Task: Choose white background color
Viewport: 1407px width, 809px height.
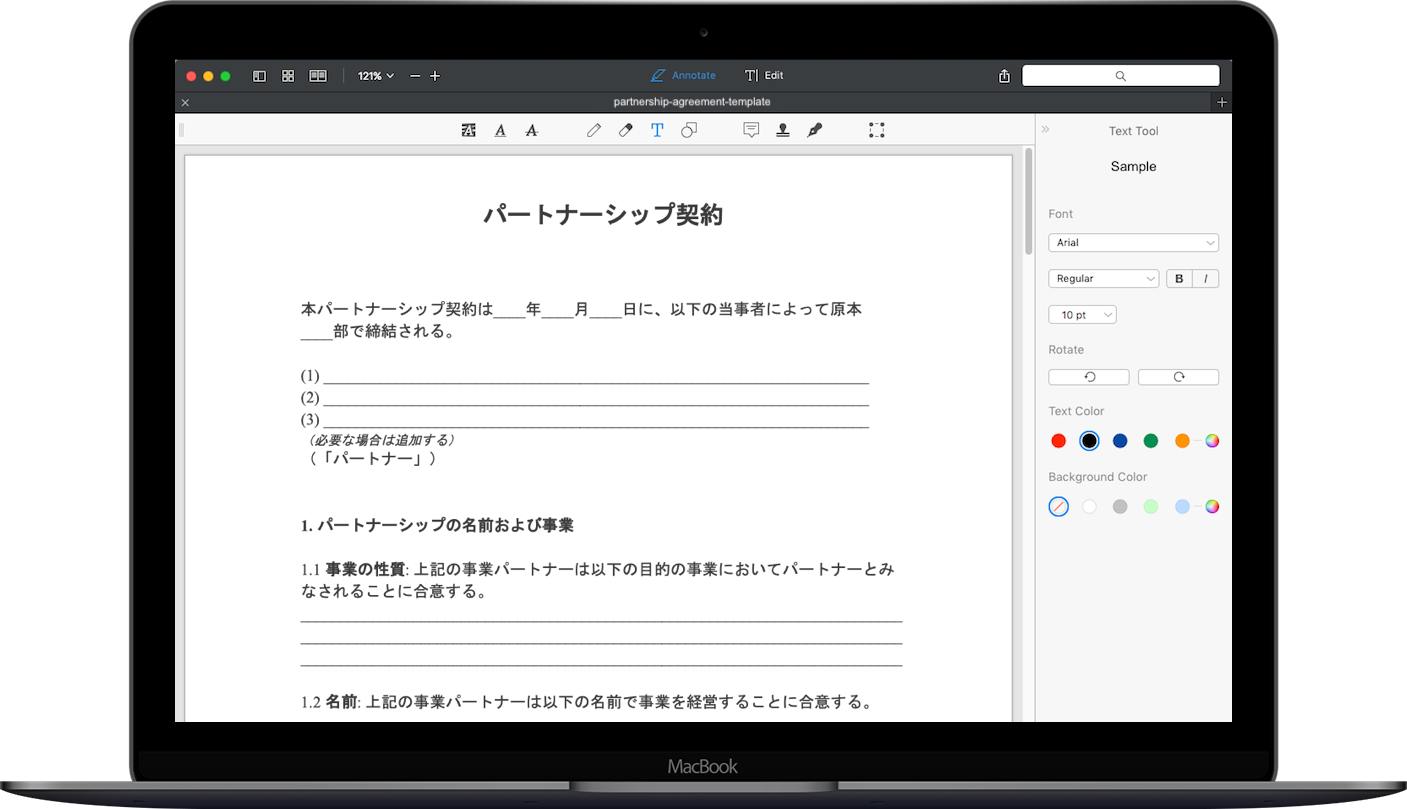Action: pyautogui.click(x=1089, y=507)
